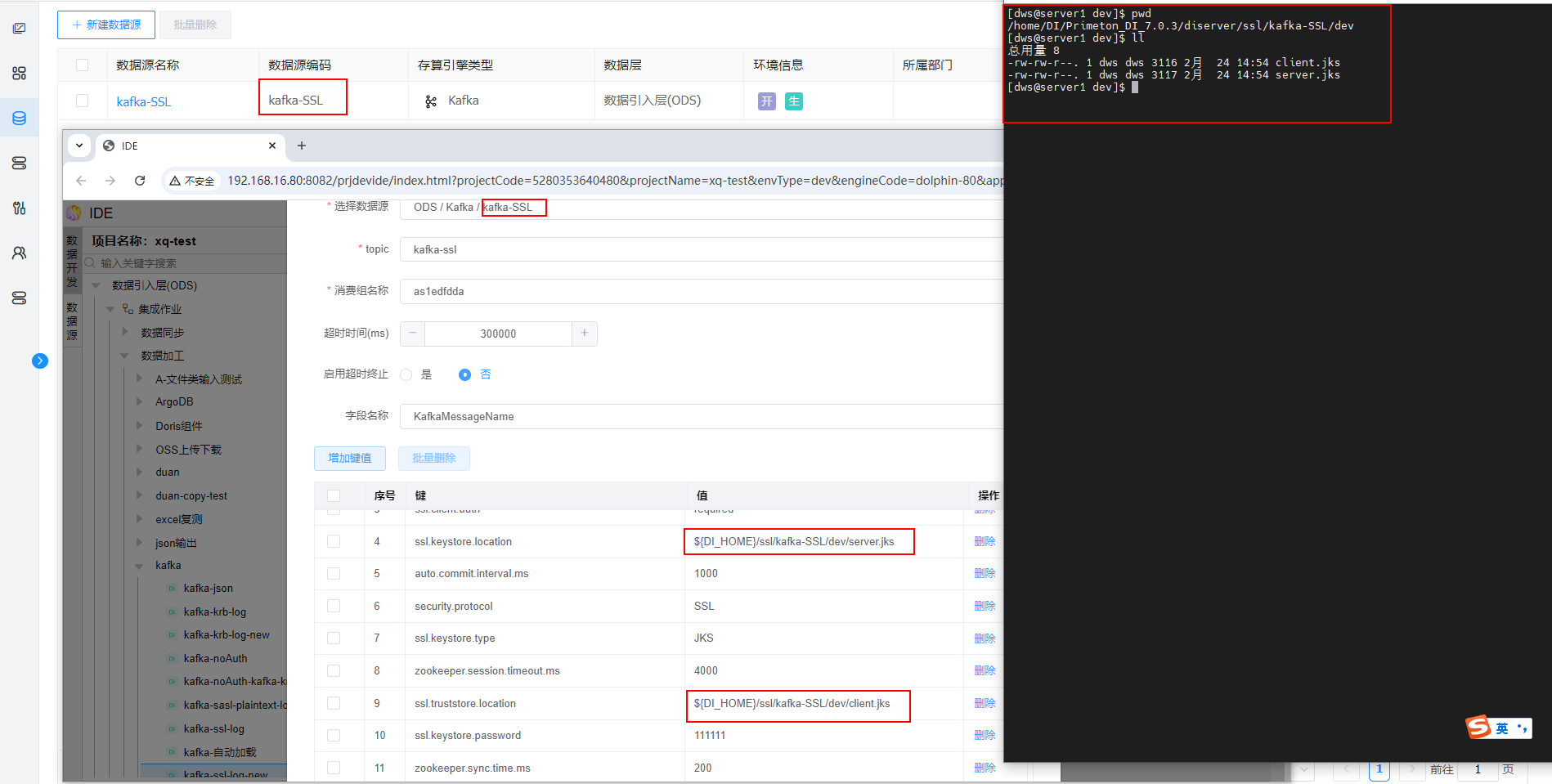
Task: Check the auto.commit.interval.ms row checkbox
Action: pos(334,574)
